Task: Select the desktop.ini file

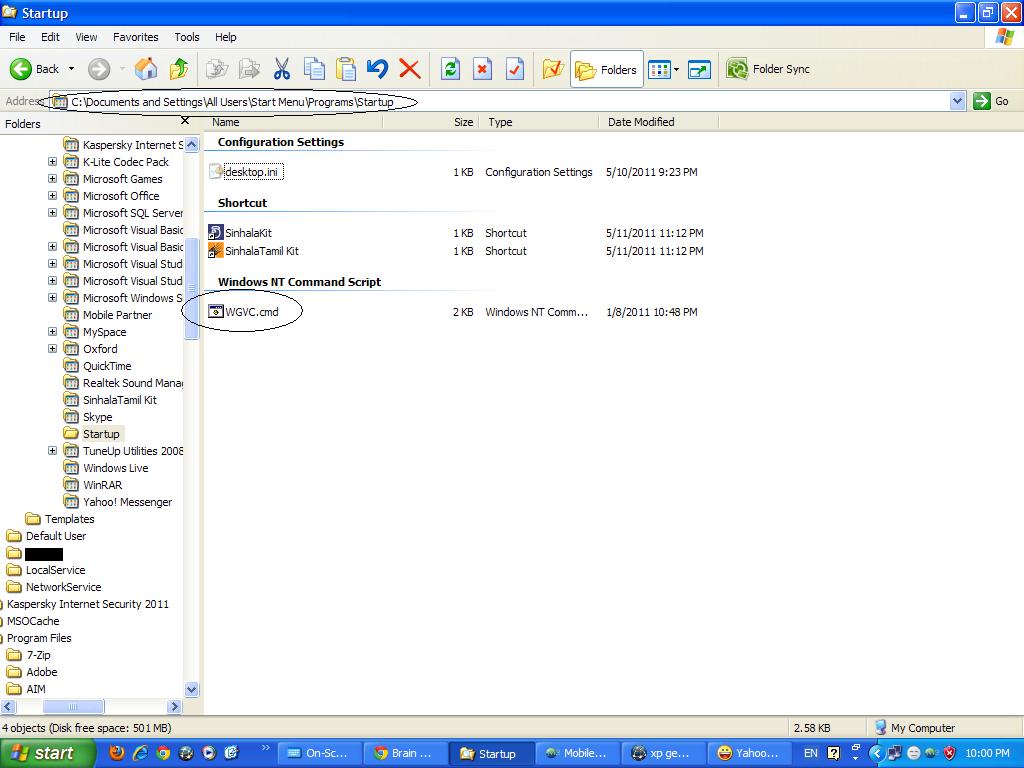Action: tap(251, 172)
